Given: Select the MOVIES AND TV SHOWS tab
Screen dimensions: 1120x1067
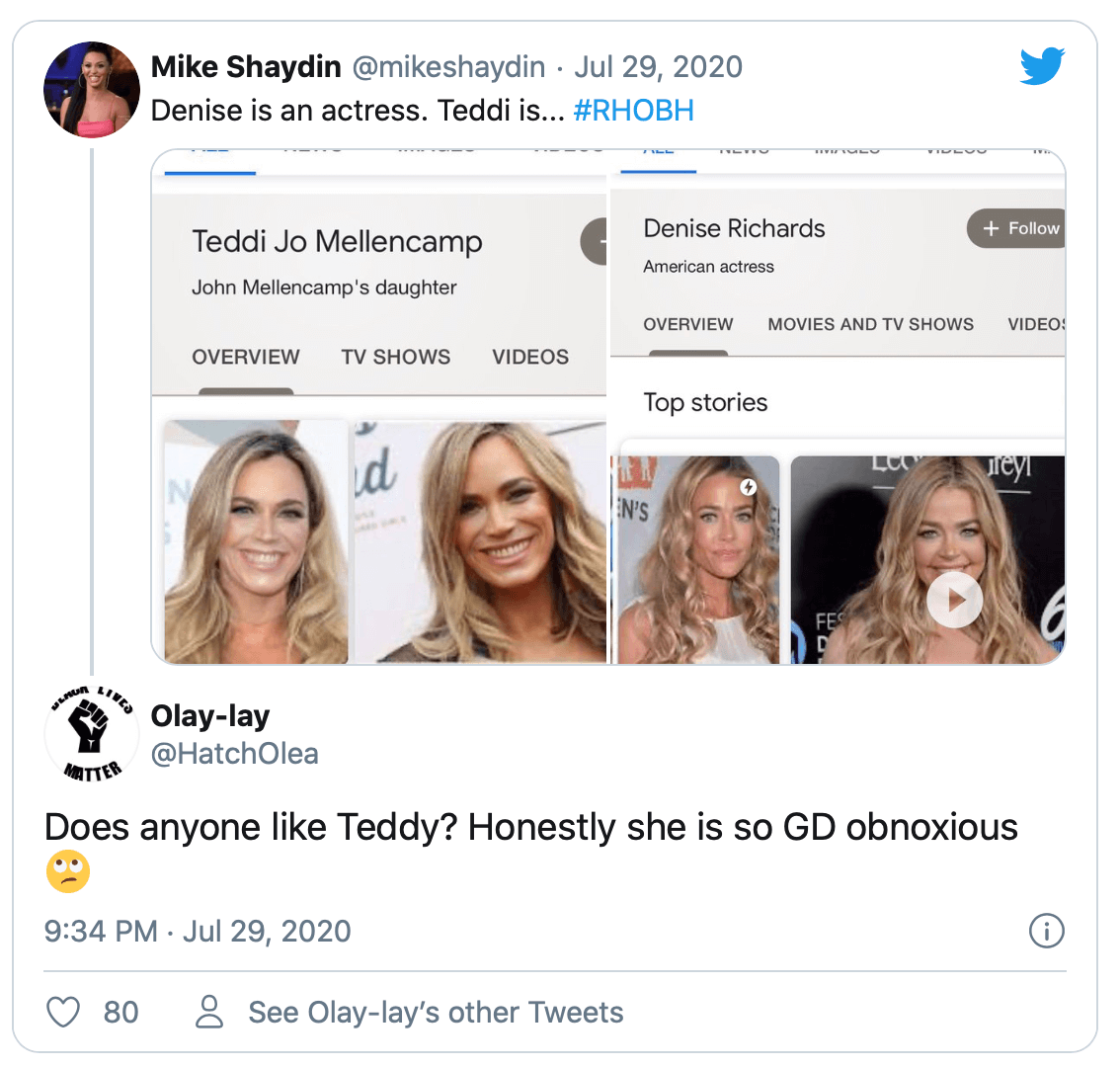Looking at the screenshot, I should 870,324.
